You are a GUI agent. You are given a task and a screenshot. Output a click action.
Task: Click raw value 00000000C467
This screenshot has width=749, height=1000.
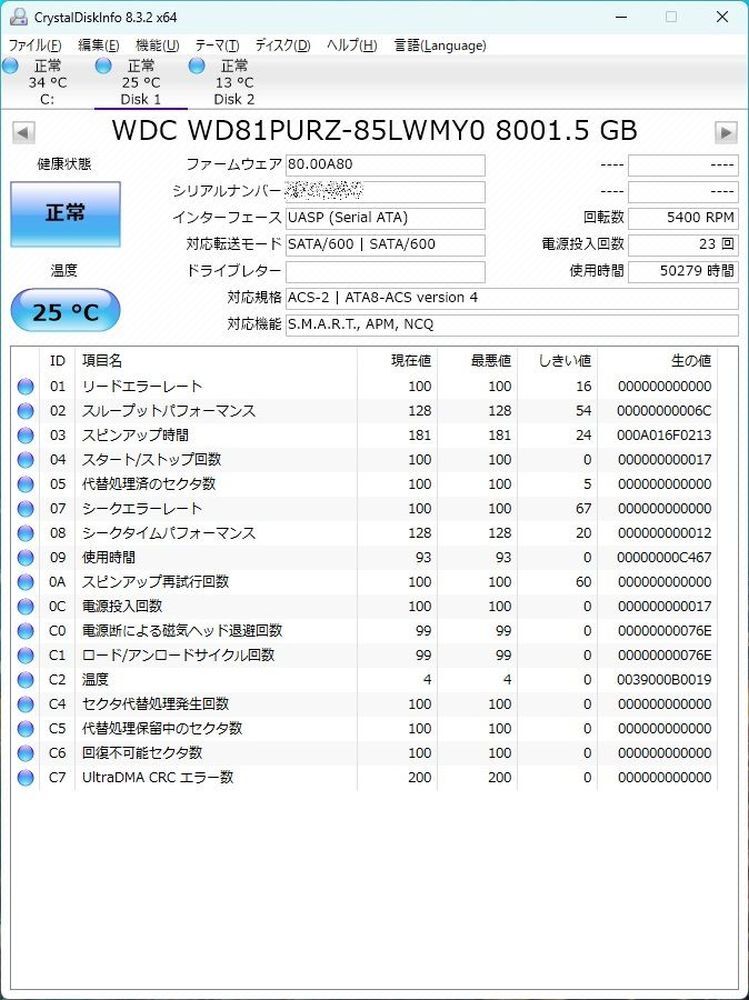tap(664, 557)
